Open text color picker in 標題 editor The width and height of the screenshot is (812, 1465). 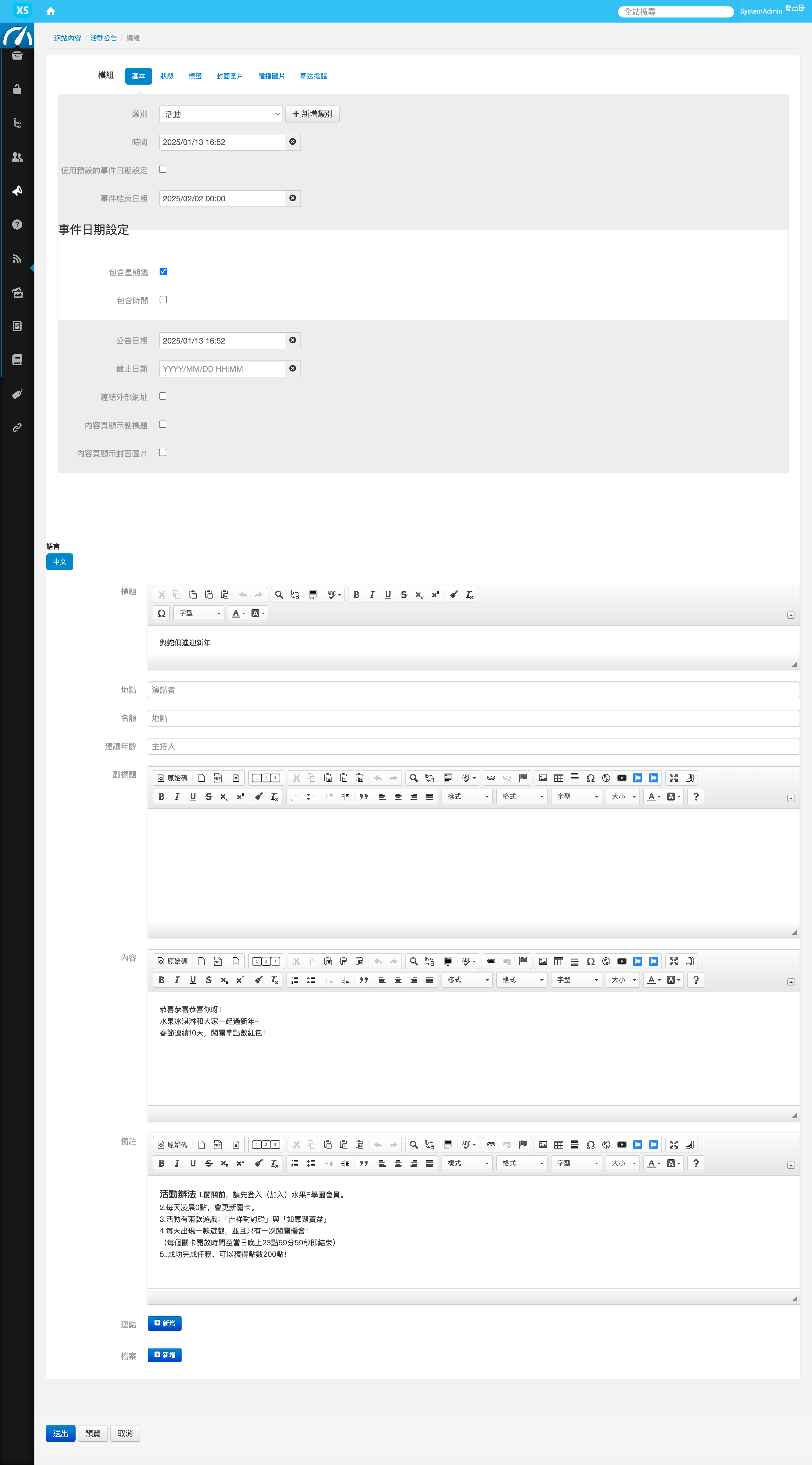click(239, 613)
